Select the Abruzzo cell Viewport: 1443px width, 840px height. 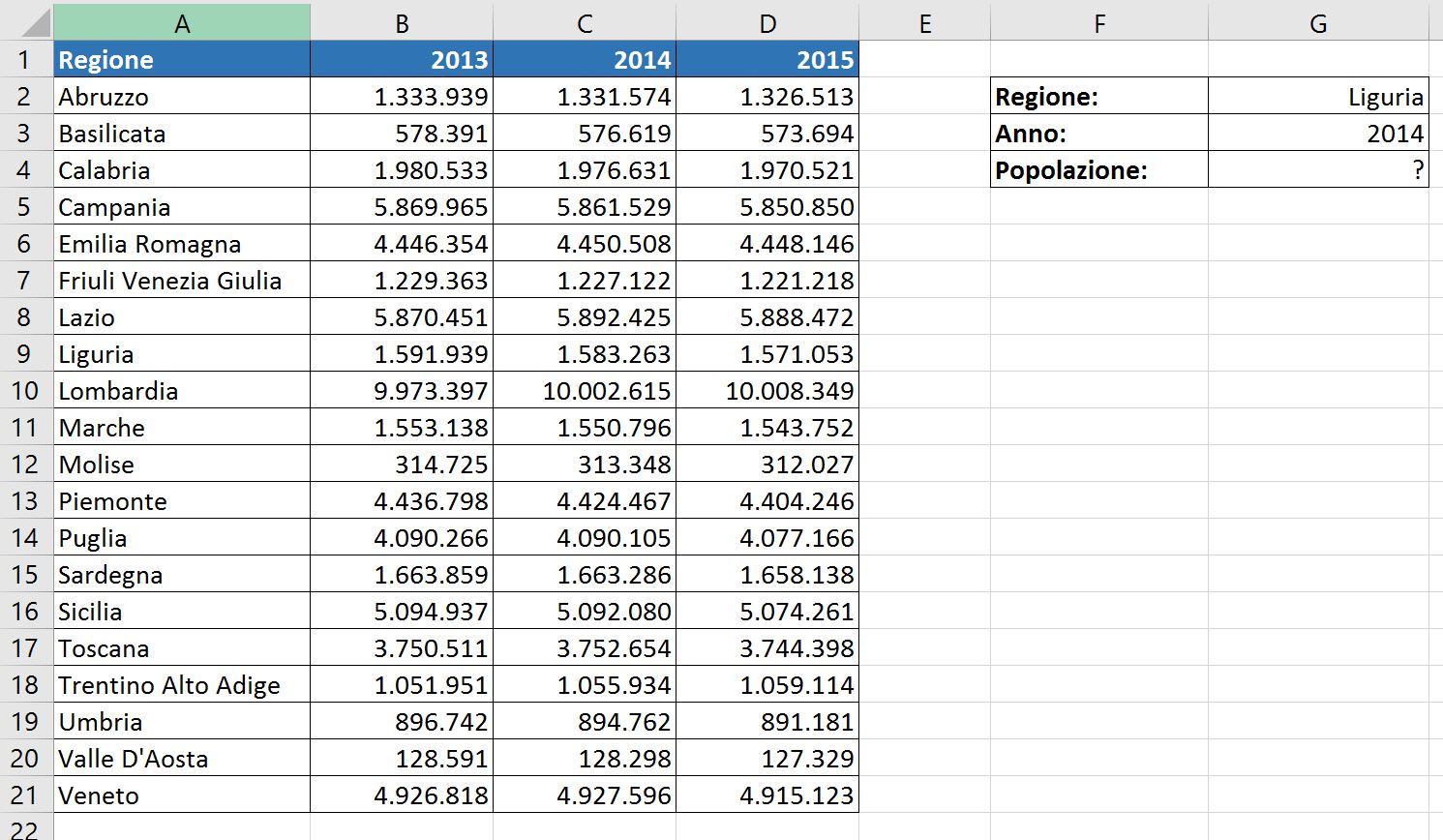tap(182, 97)
